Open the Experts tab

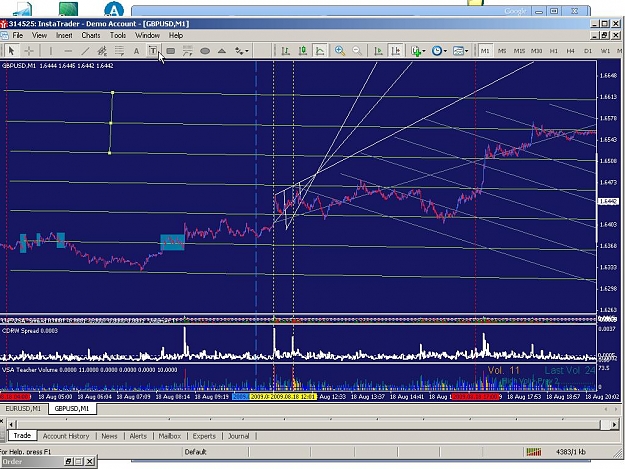(x=204, y=436)
